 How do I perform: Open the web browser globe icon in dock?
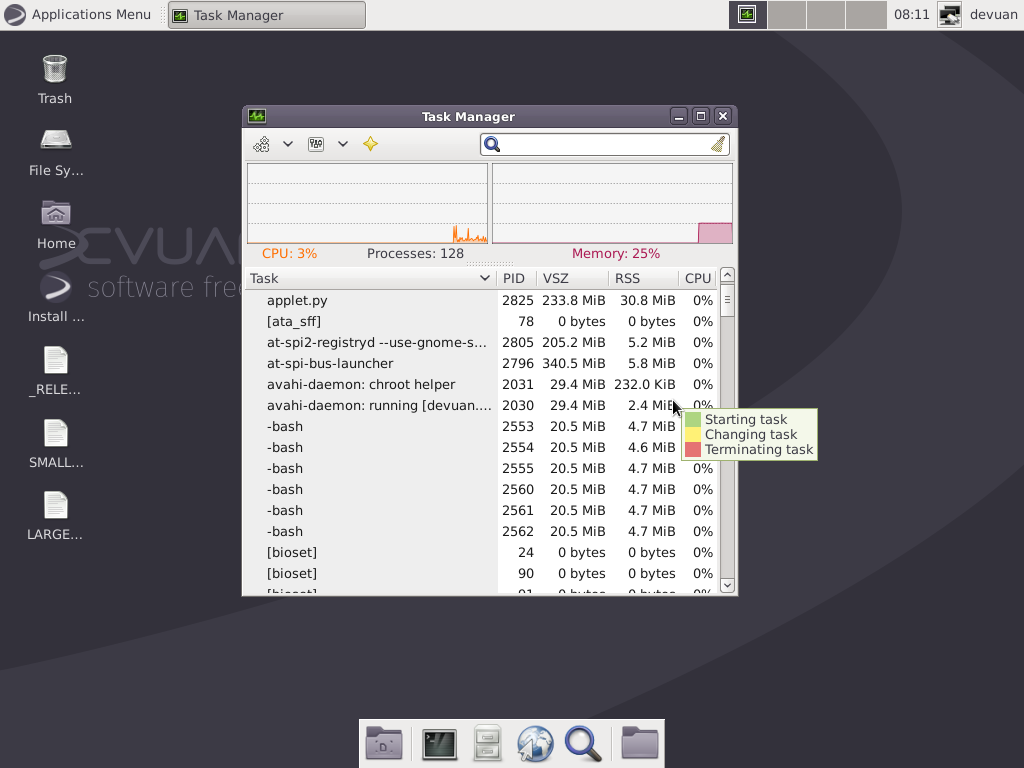coord(534,743)
